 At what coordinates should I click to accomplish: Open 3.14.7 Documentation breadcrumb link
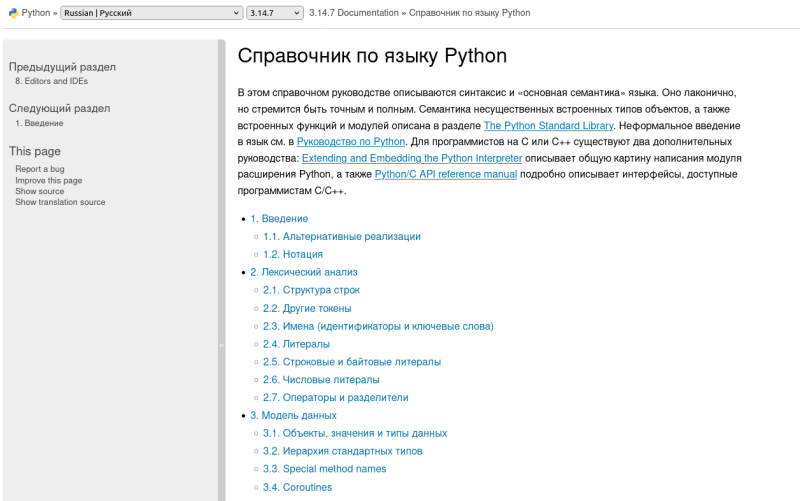point(354,13)
